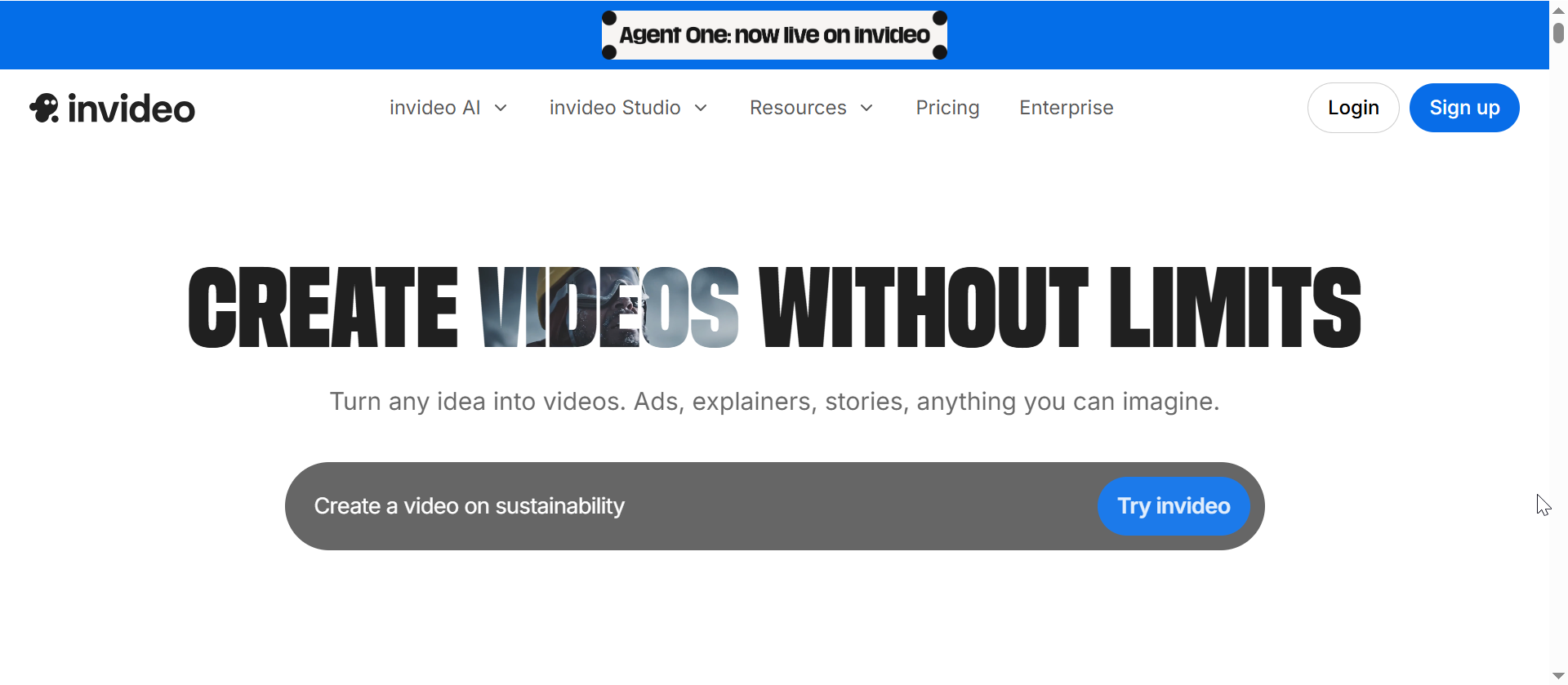Click the 'Turn any idea into videos' tagline
This screenshot has width=1568, height=685.
point(774,402)
